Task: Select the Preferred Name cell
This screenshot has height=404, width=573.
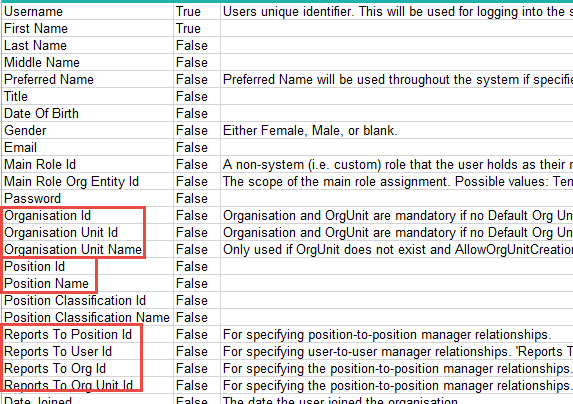Action: click(x=88, y=79)
